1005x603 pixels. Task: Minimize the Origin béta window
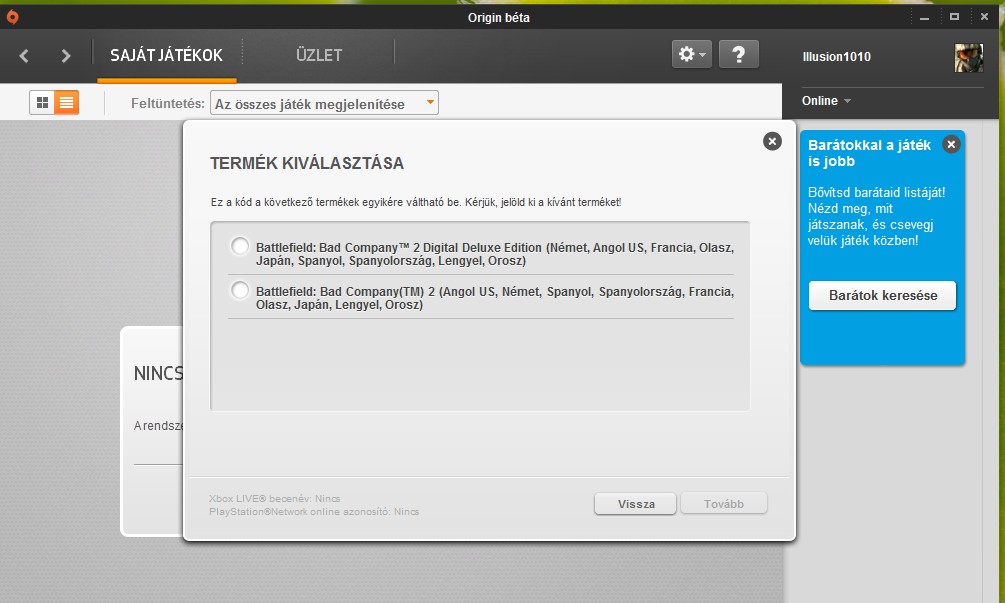[x=924, y=17]
